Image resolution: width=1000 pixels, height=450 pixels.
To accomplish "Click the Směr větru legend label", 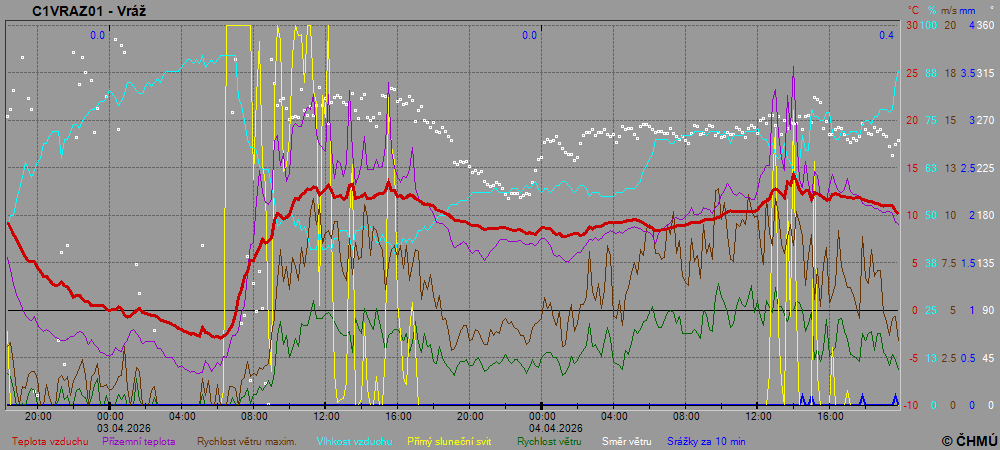I will pyautogui.click(x=625, y=440).
